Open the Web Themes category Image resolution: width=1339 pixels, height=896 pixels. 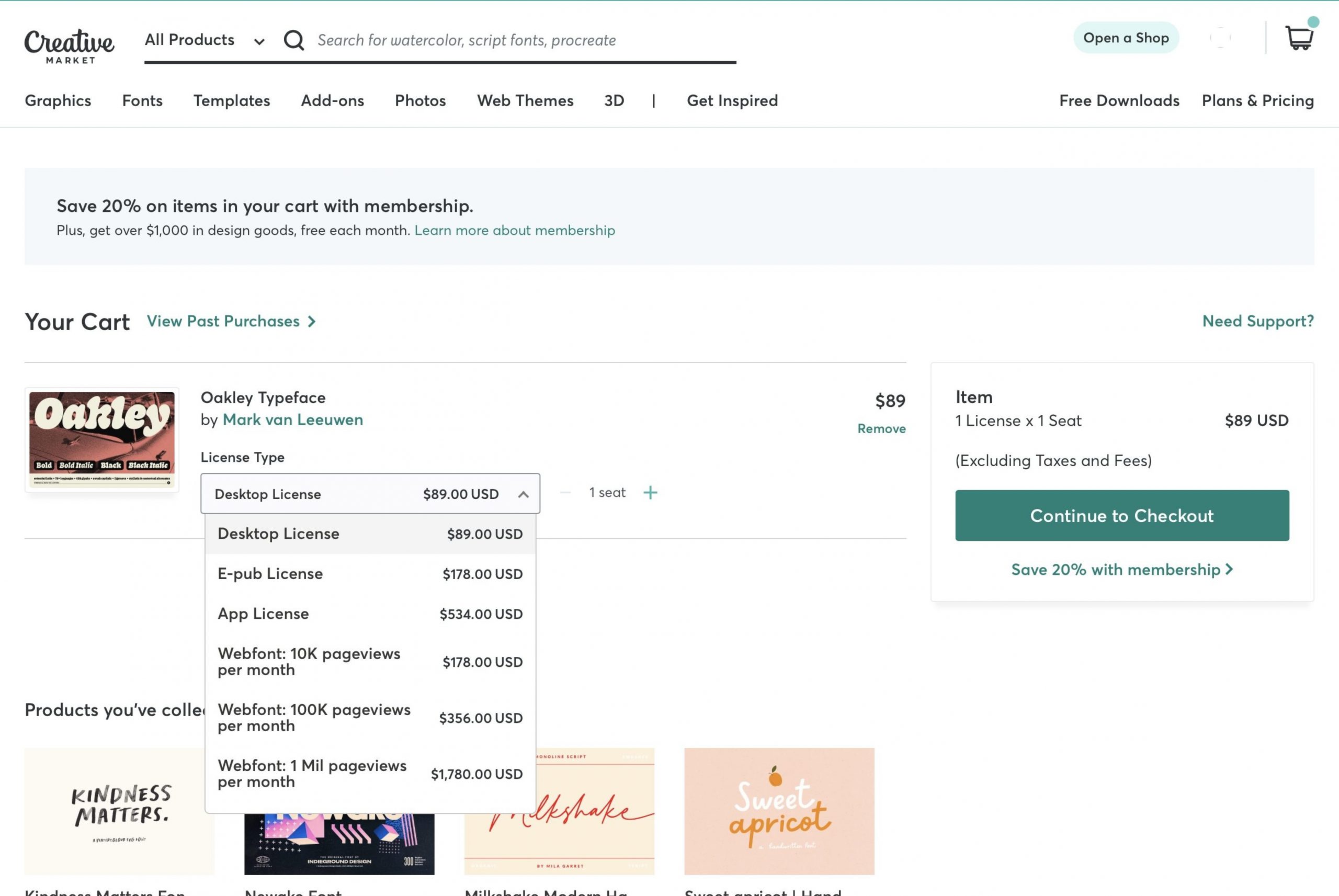coord(525,100)
